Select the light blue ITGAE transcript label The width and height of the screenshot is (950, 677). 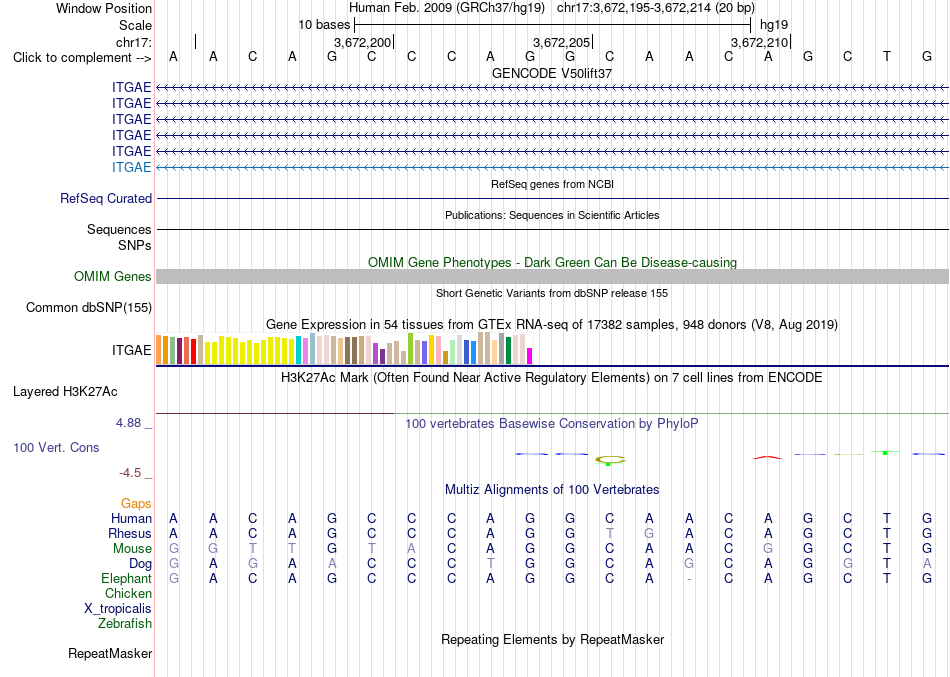(x=131, y=167)
